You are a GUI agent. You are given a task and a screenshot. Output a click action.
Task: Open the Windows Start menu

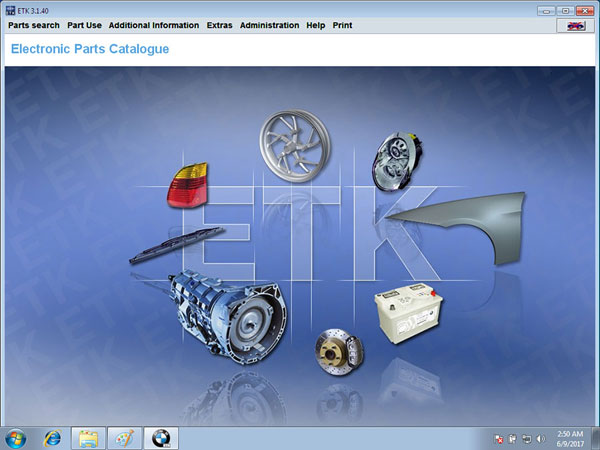(x=16, y=439)
